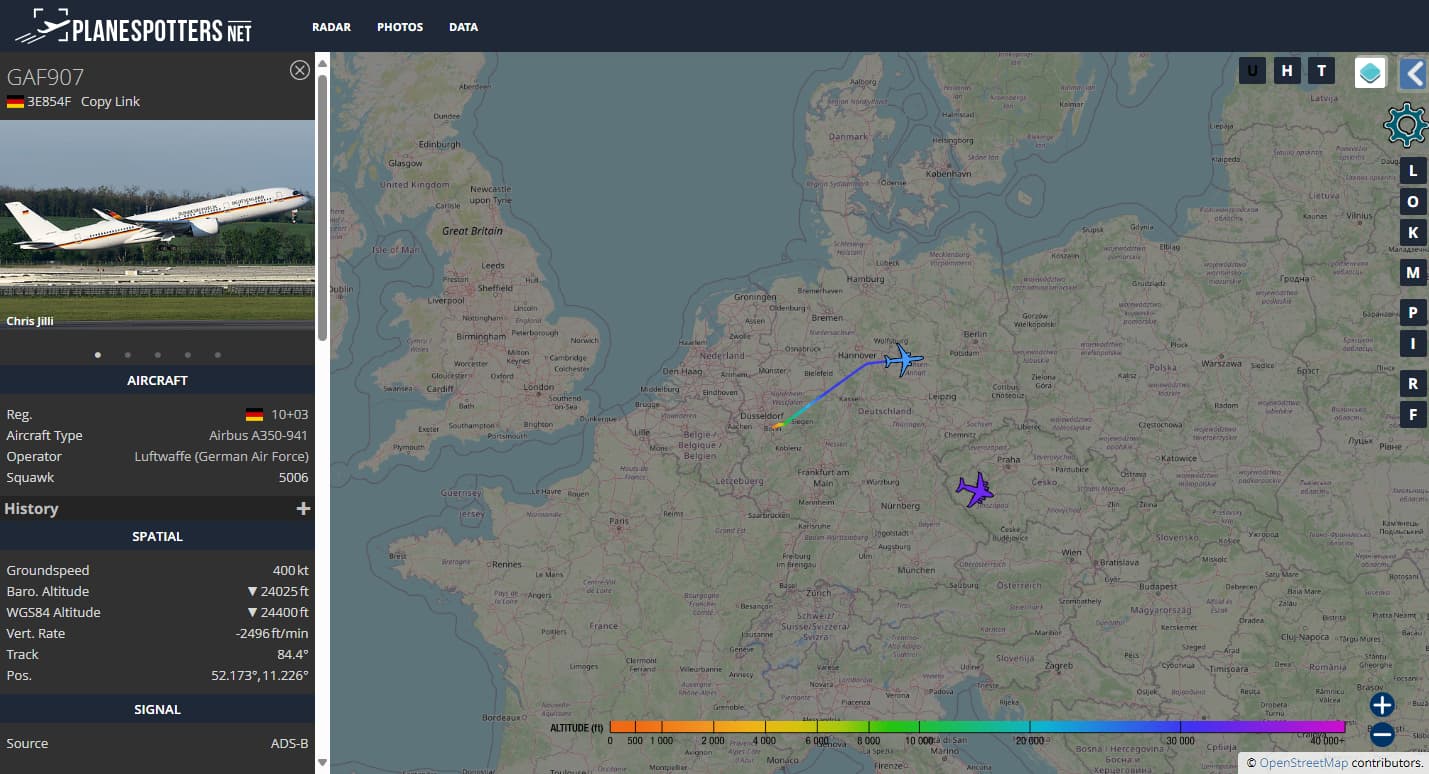Select the last photo carousel dot
Viewport: 1429px width, 774px height.
click(x=217, y=354)
